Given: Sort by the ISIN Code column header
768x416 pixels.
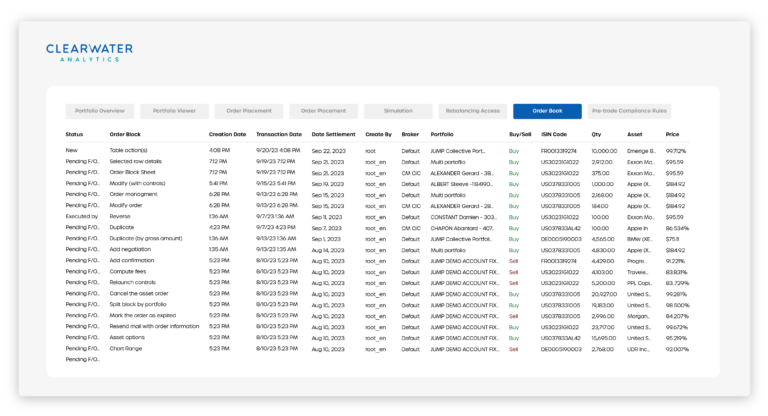Looking at the screenshot, I should (554, 133).
